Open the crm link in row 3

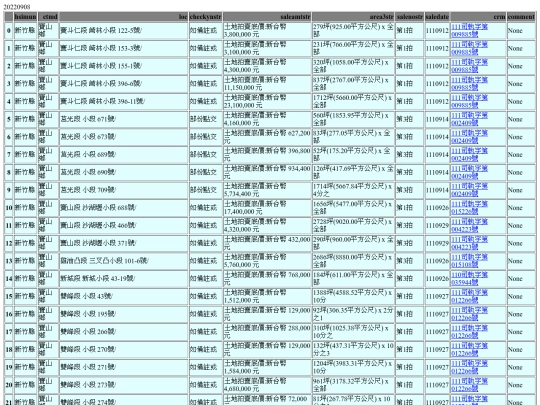[x=469, y=84]
